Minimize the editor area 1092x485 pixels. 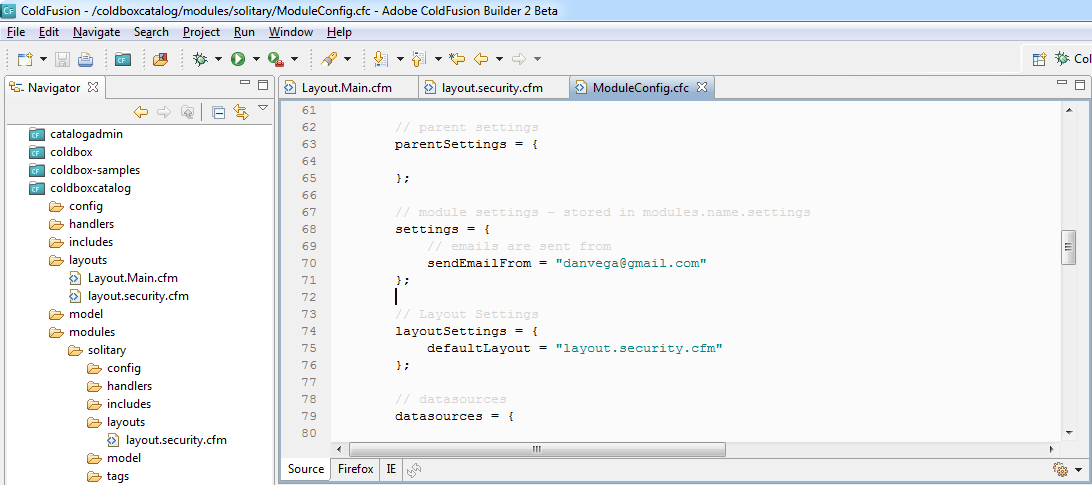[x=1061, y=84]
